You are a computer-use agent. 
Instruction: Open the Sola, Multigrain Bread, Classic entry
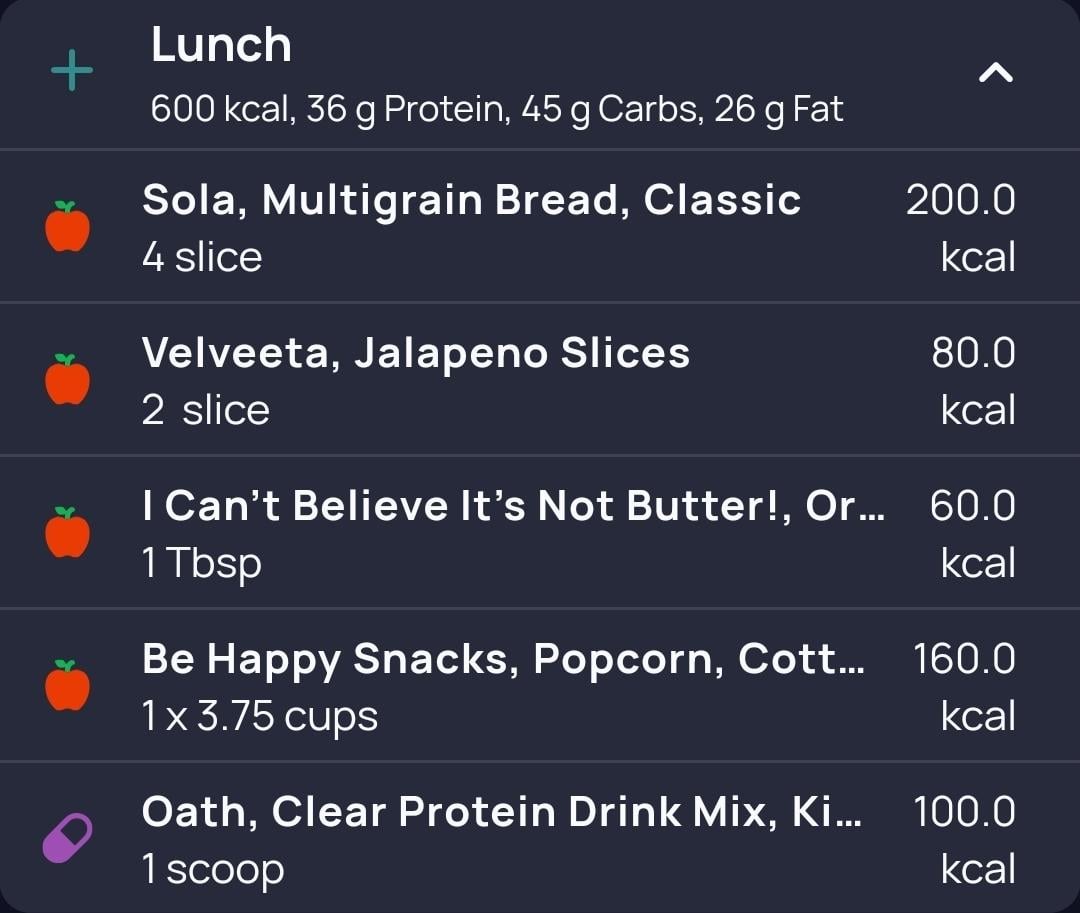pos(471,200)
